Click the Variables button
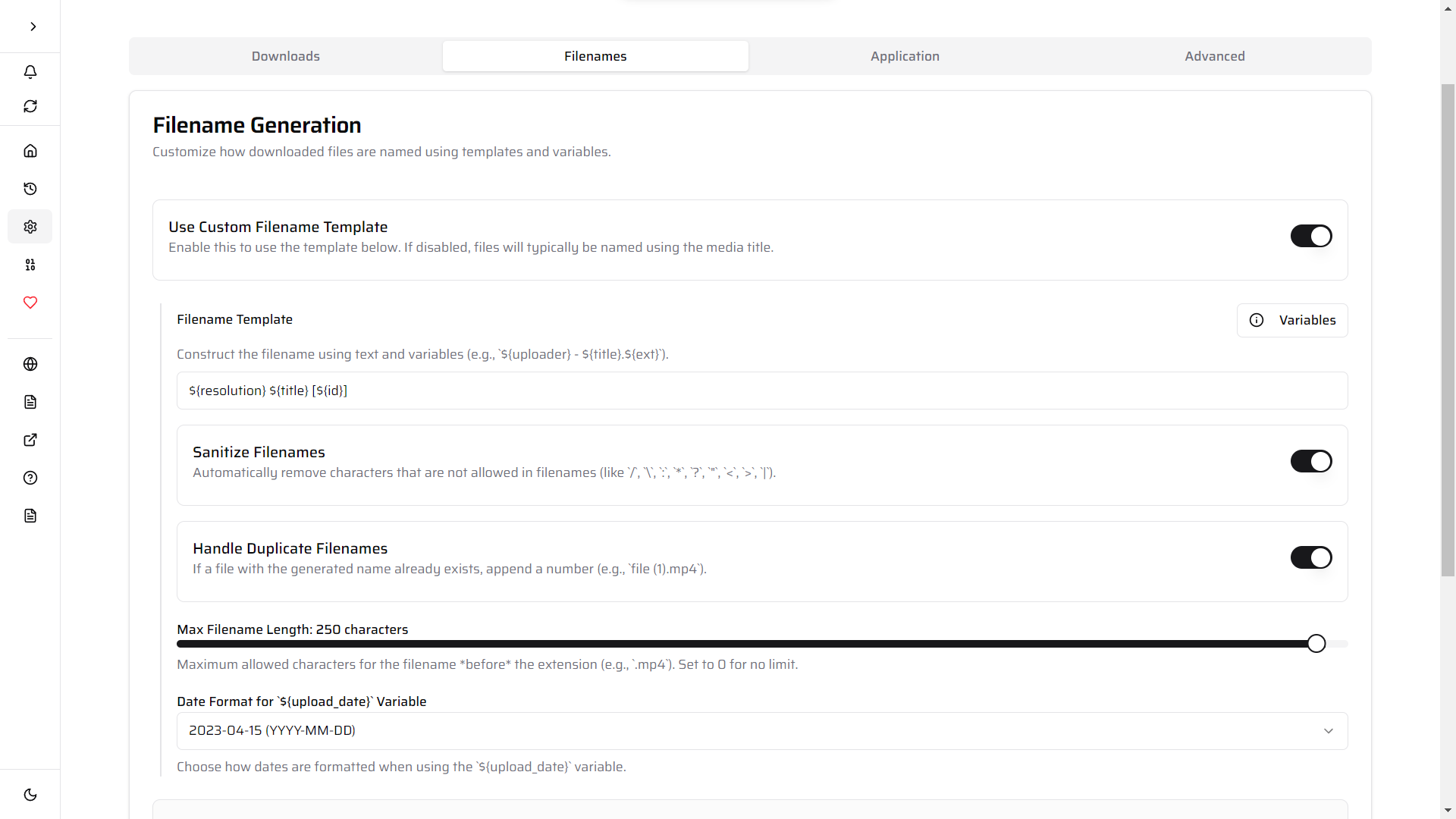Image resolution: width=1456 pixels, height=819 pixels. point(1292,320)
